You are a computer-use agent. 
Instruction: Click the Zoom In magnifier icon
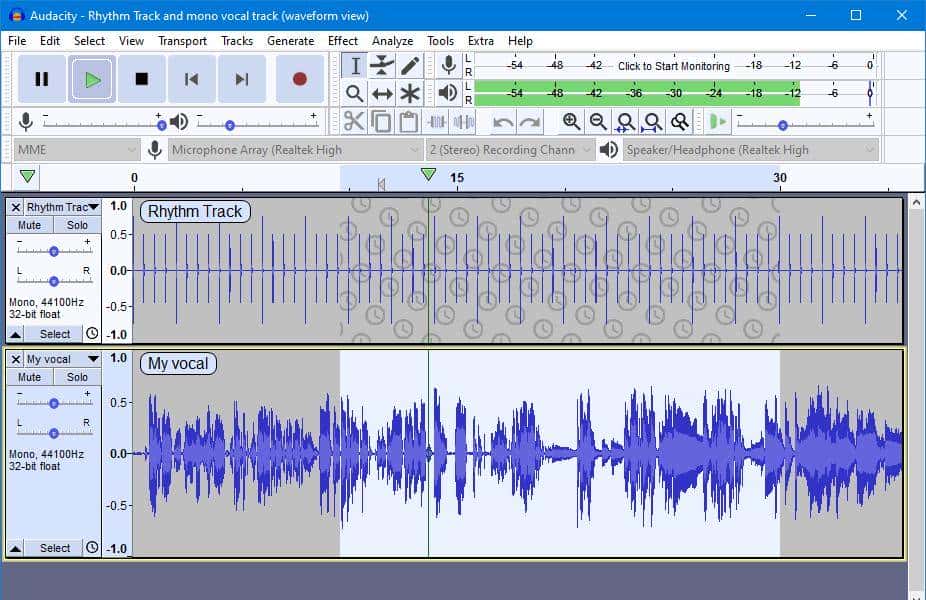[571, 121]
